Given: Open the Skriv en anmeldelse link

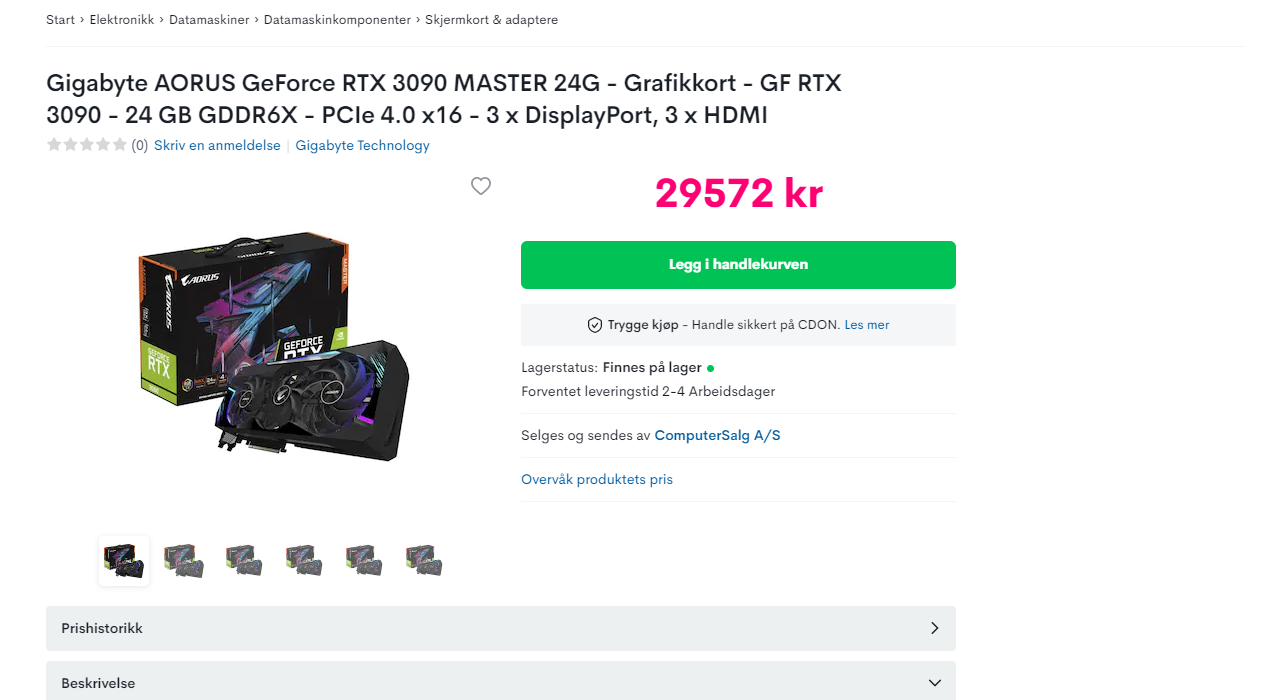Looking at the screenshot, I should tap(217, 145).
